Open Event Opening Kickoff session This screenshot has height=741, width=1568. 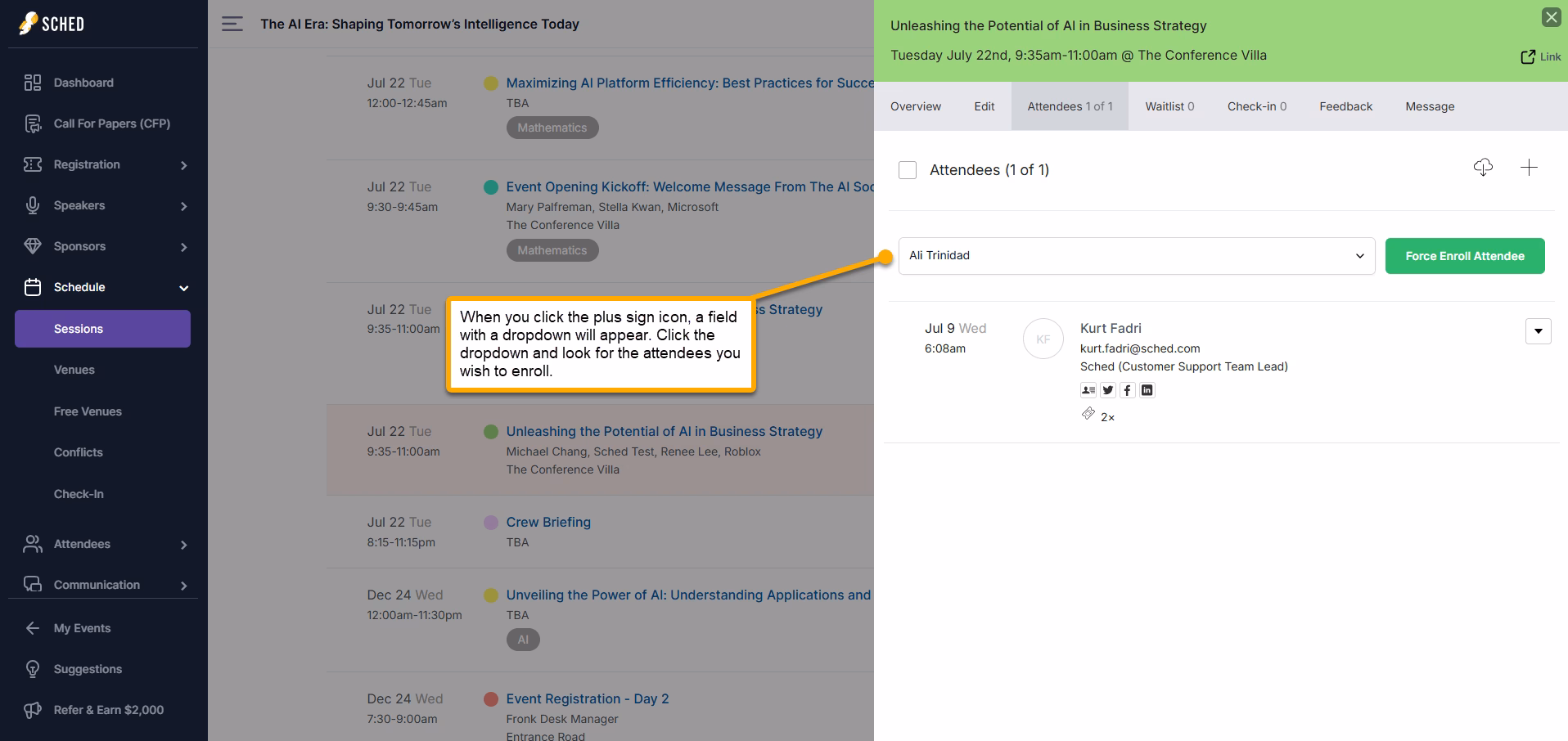click(x=689, y=186)
